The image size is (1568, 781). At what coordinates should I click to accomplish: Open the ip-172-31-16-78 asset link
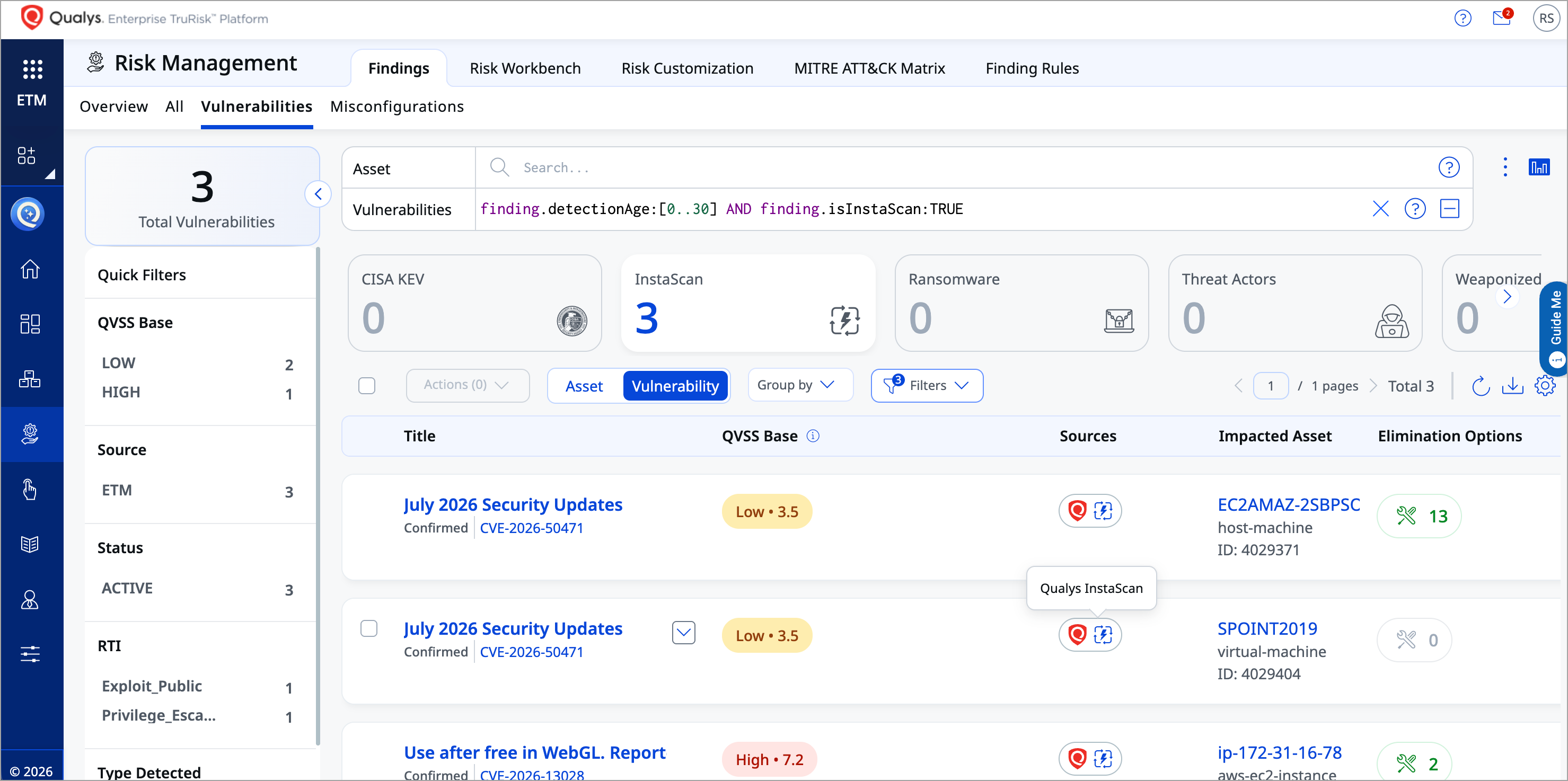tap(1280, 753)
